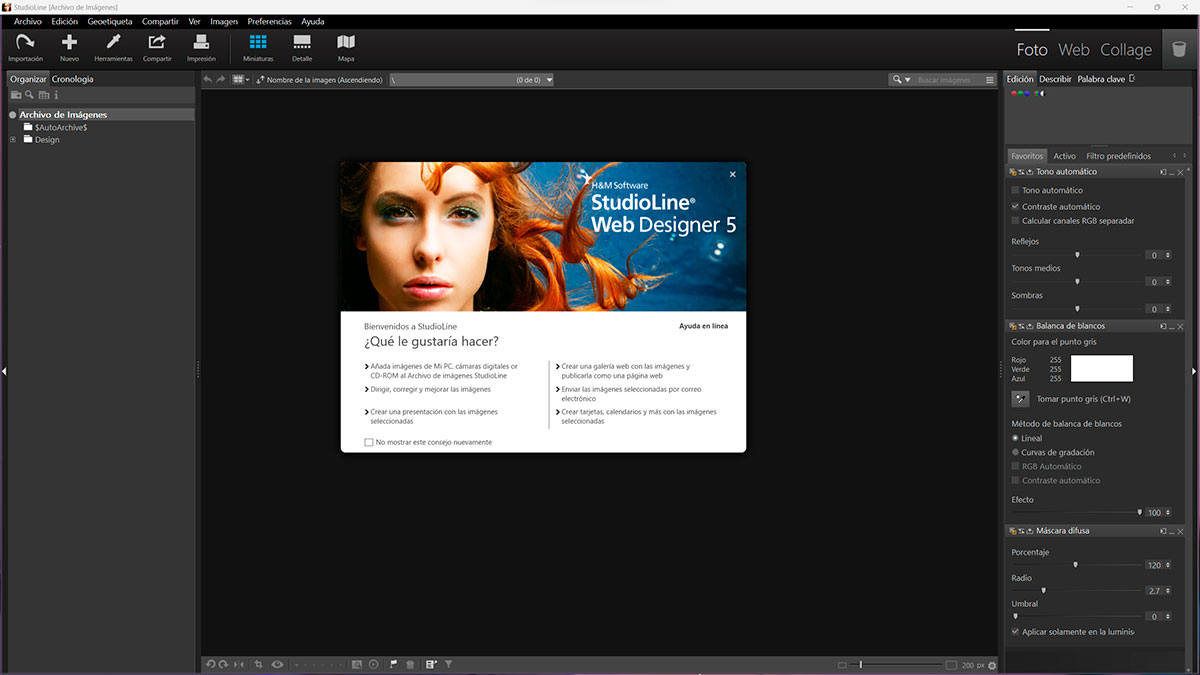Screen dimensions: 1200x675
Task: Click the white gray-point color swatch
Action: pos(1102,368)
